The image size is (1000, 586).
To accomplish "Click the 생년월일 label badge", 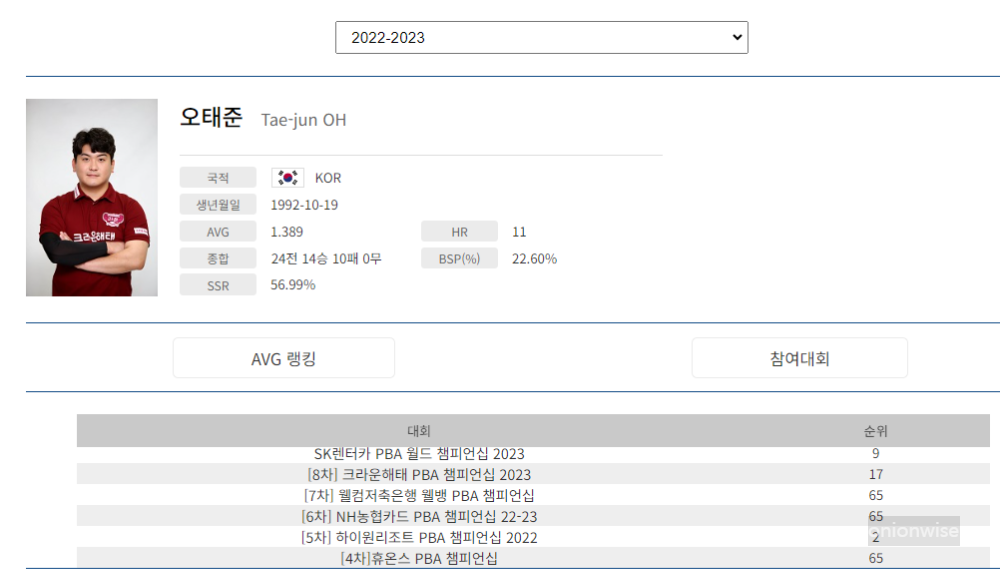I will tap(217, 204).
